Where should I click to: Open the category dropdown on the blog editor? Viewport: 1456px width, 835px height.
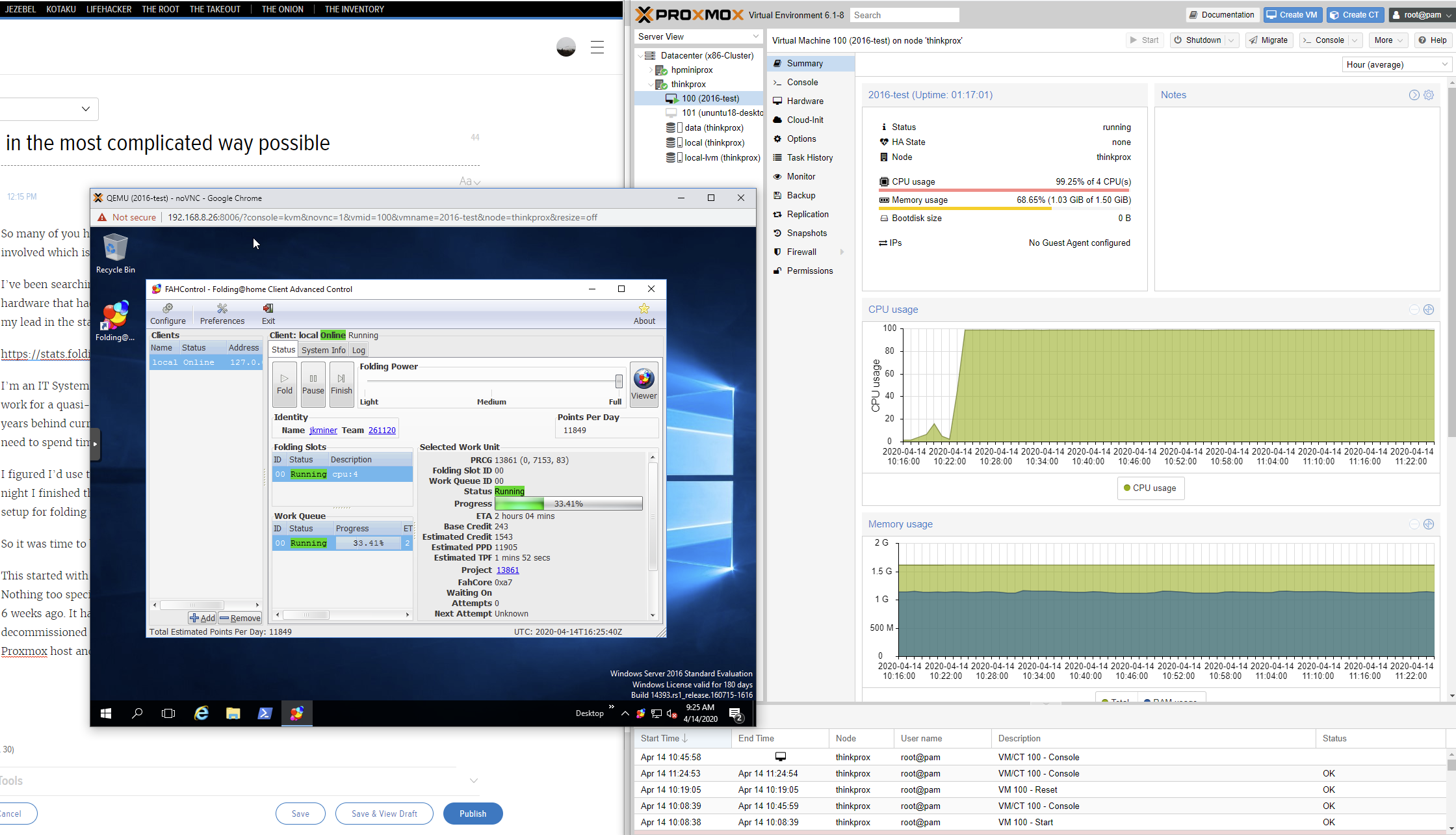coord(49,109)
